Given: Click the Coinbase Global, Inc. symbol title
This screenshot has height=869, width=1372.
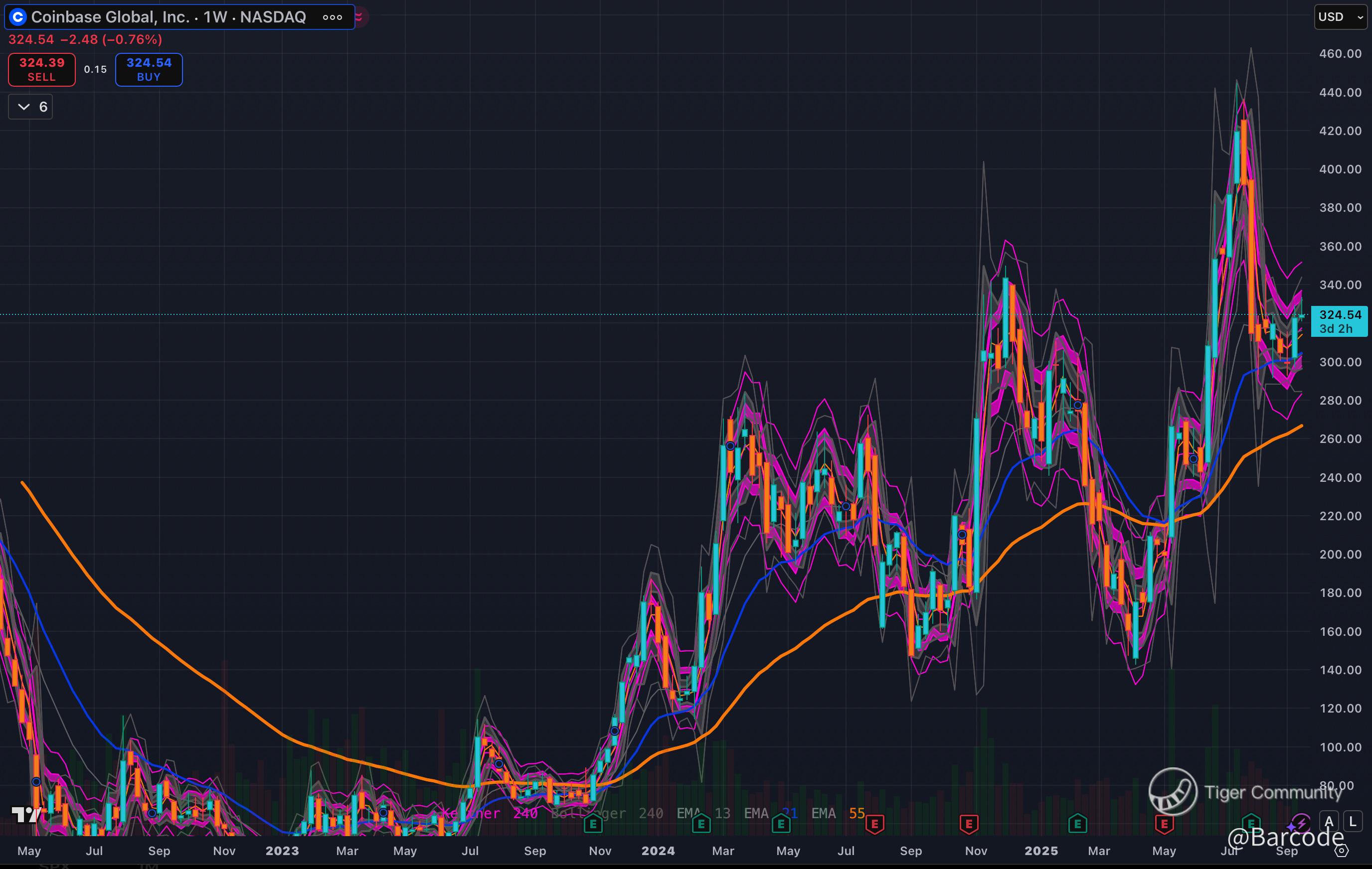Looking at the screenshot, I should (110, 17).
